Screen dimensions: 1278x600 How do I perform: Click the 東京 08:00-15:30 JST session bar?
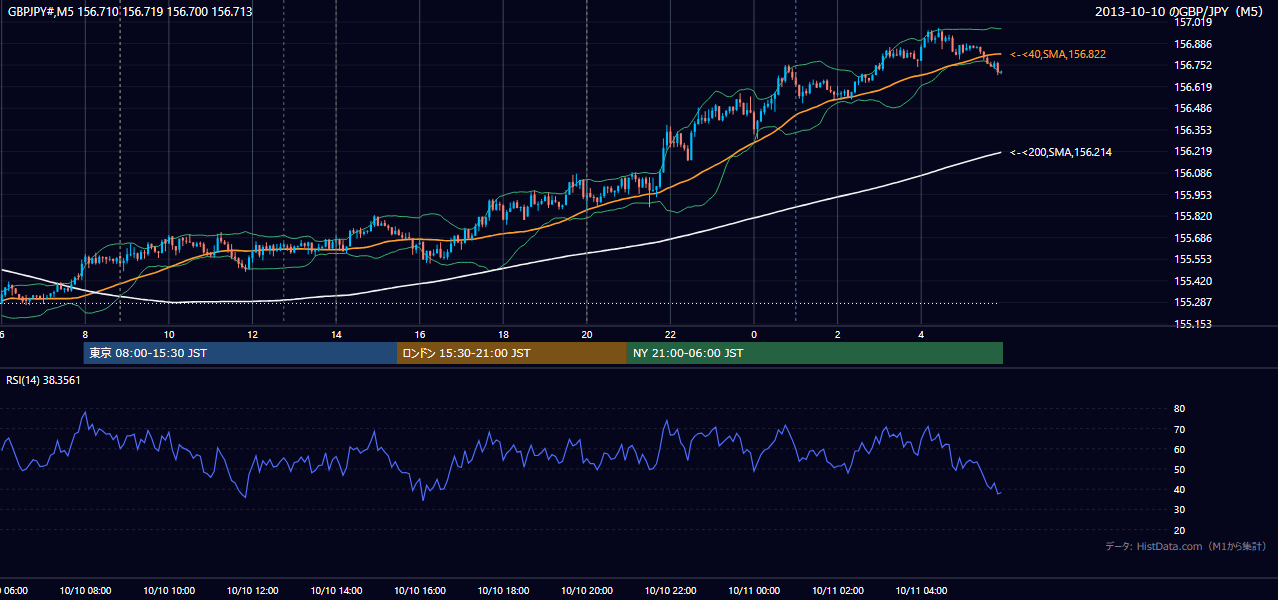pos(240,353)
